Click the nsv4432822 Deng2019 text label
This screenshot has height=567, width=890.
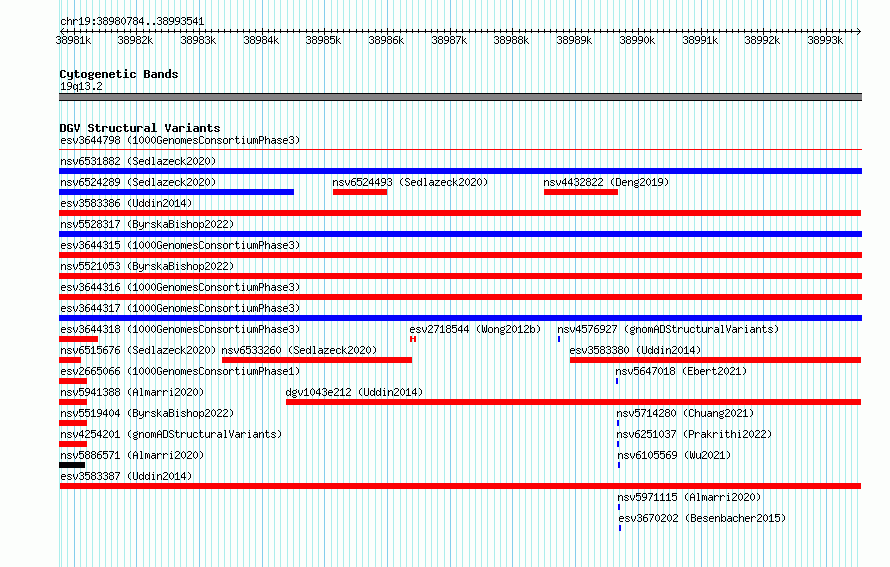click(606, 182)
